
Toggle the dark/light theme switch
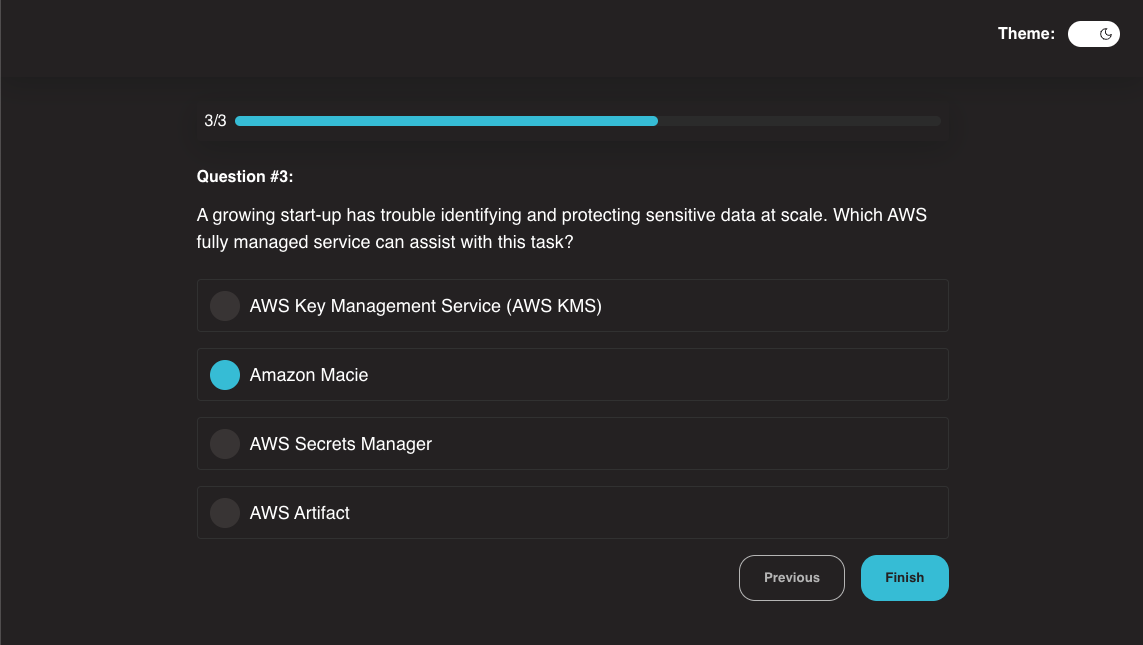[x=1093, y=34]
